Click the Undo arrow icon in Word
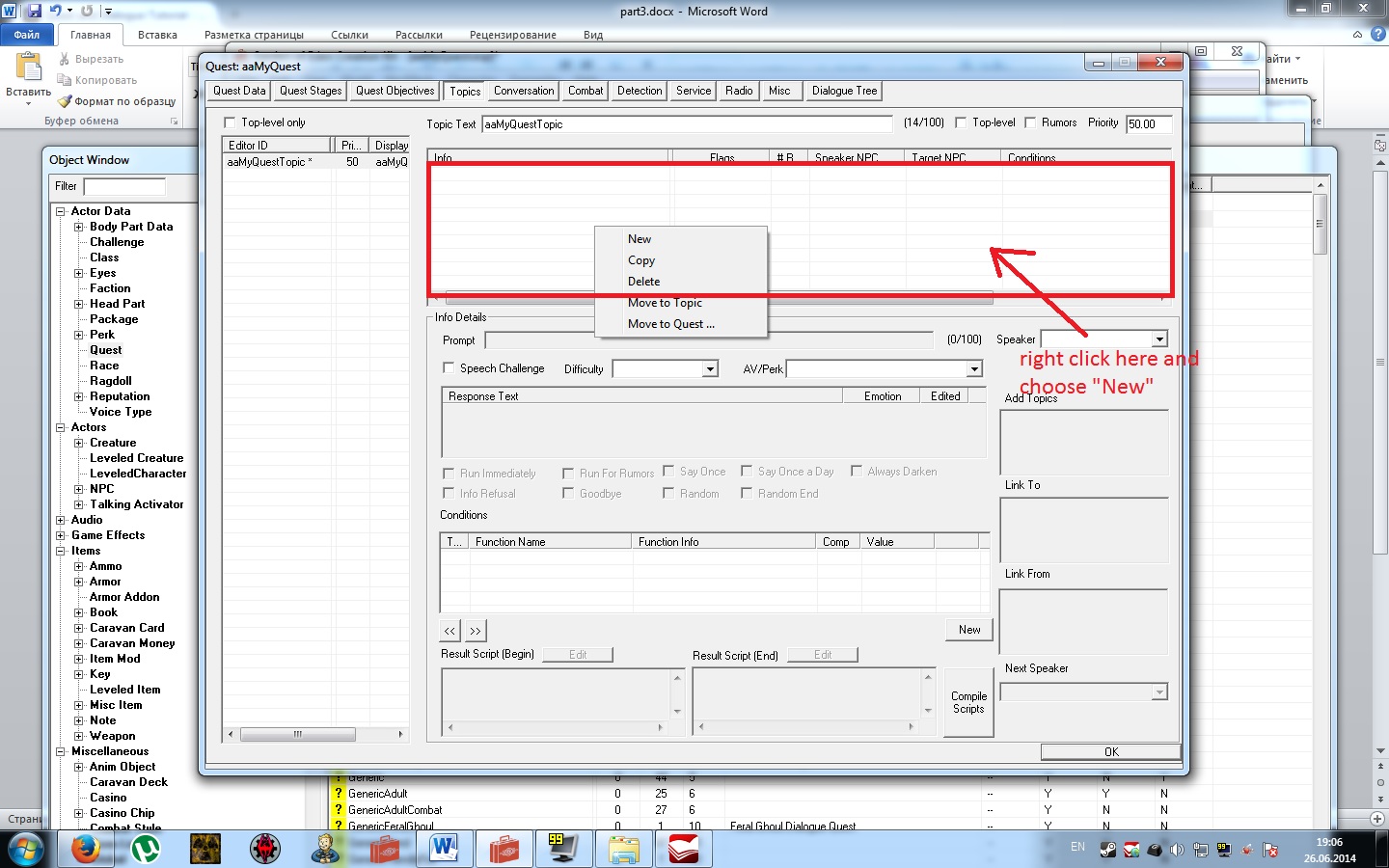 click(x=56, y=11)
